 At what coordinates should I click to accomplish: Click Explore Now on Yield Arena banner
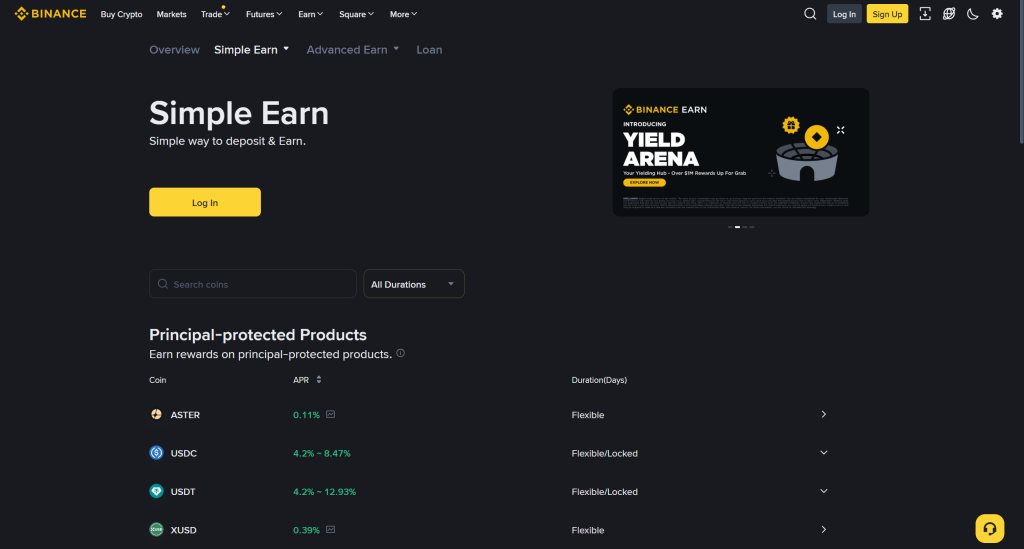tap(644, 183)
